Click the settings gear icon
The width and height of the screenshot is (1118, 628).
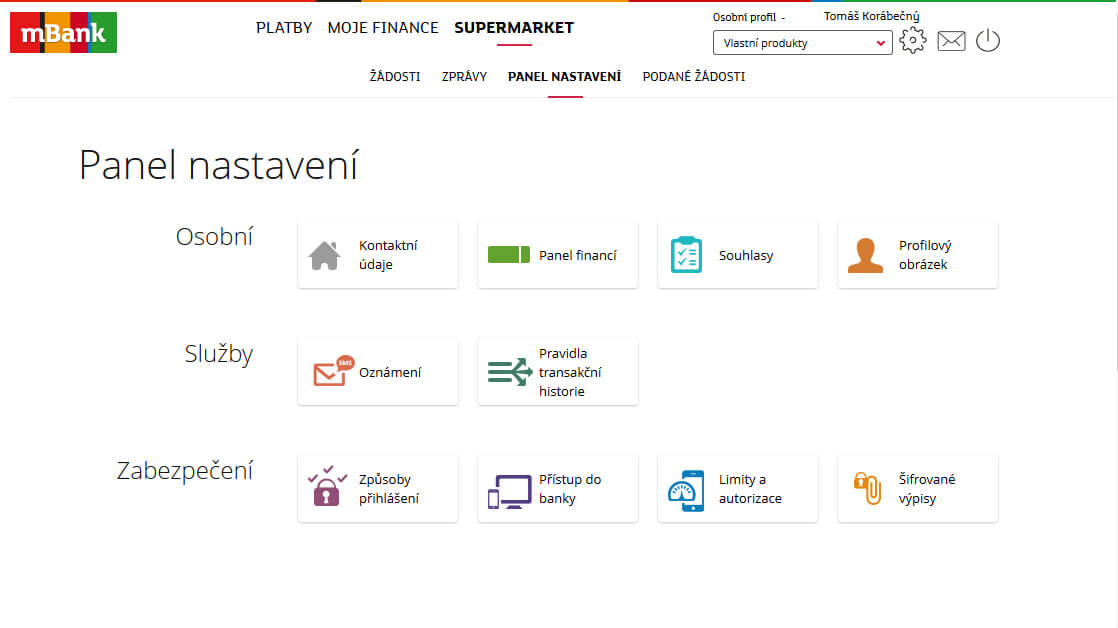point(912,41)
